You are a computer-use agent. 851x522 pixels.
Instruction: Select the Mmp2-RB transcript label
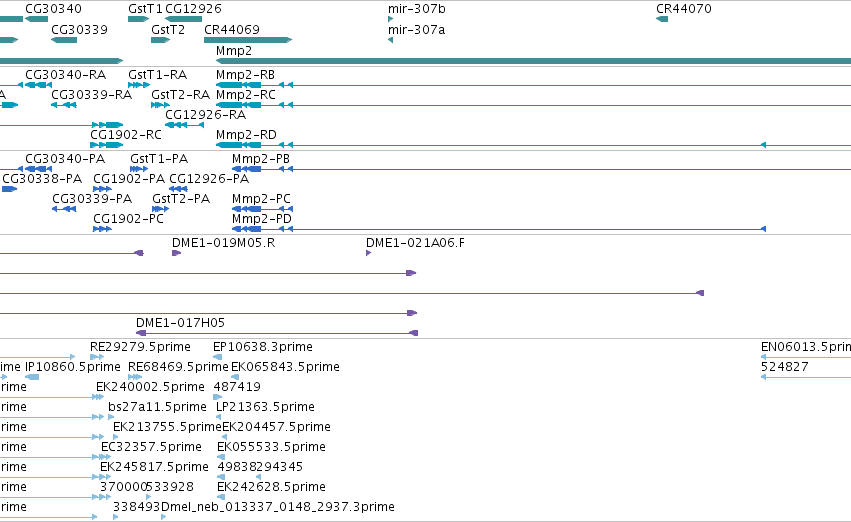pyautogui.click(x=245, y=74)
